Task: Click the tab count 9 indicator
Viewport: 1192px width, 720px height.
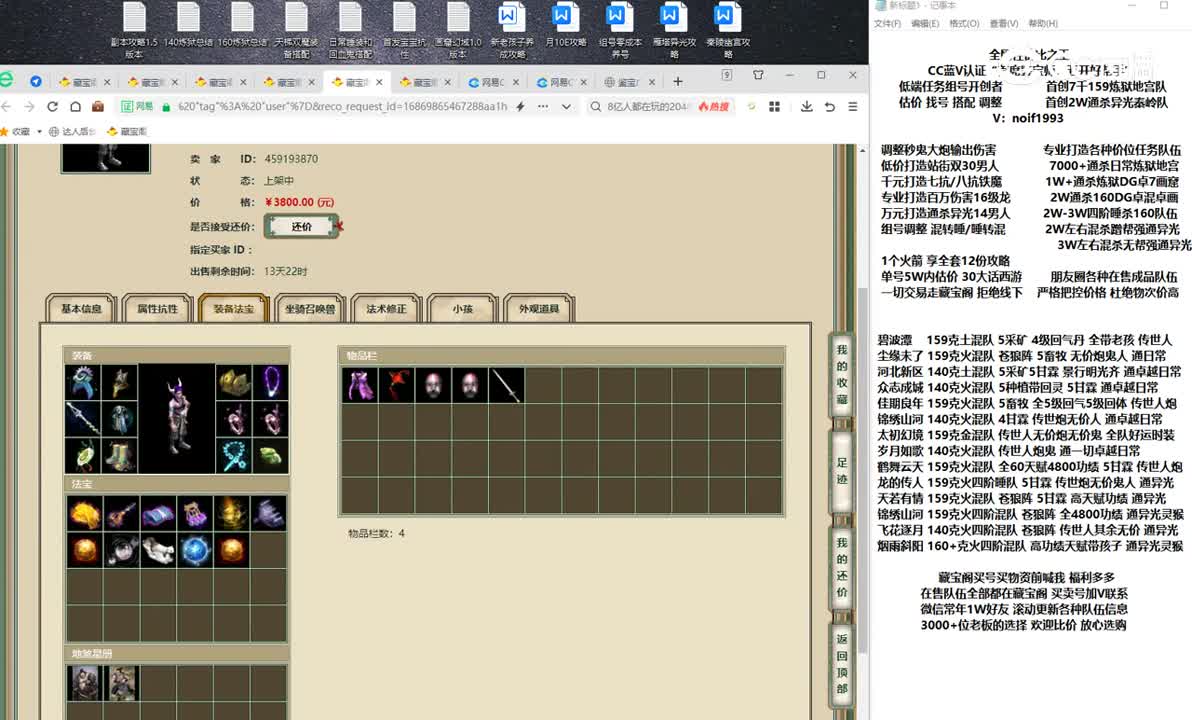Action: 727,75
